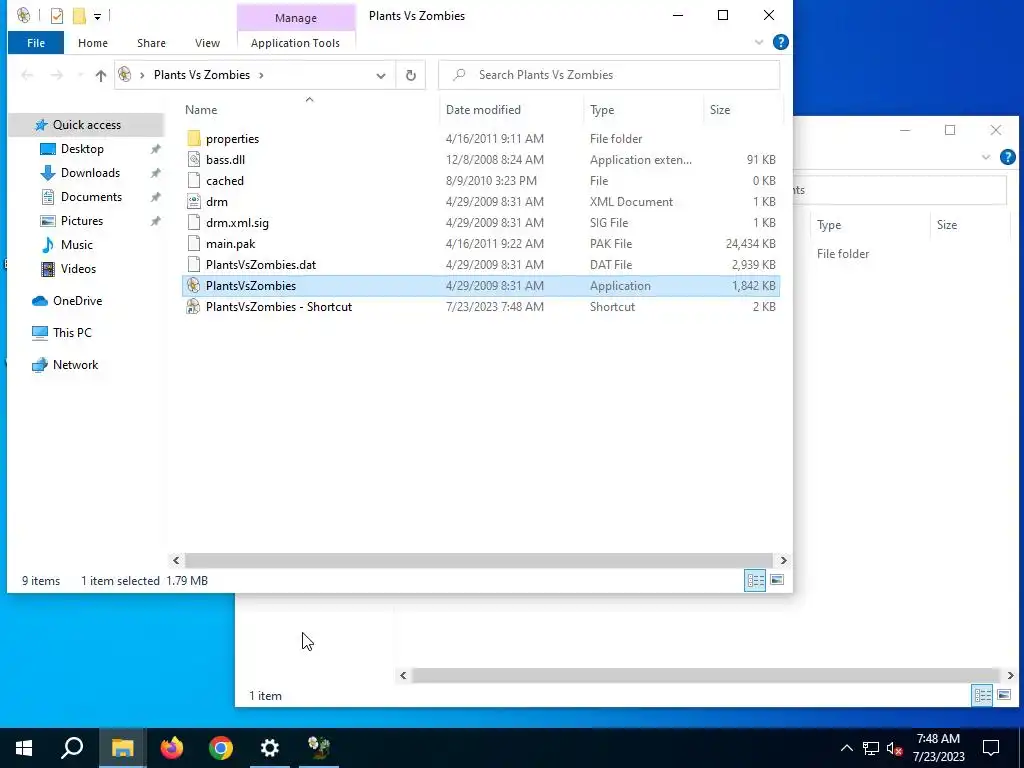This screenshot has height=768, width=1024.
Task: Launch Google Chrome from the taskbar
Action: (221, 748)
